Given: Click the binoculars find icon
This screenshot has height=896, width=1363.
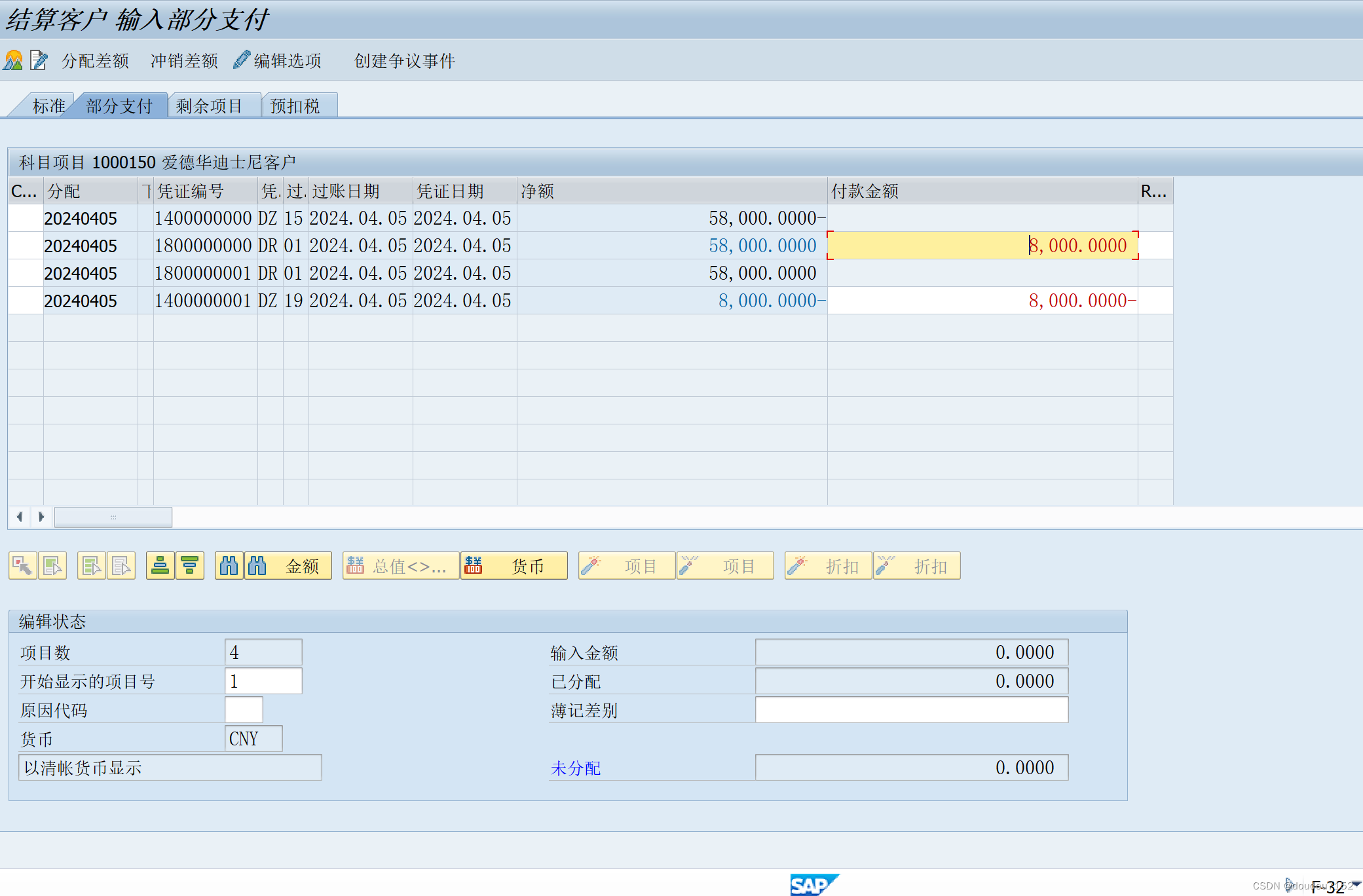Looking at the screenshot, I should click(229, 566).
